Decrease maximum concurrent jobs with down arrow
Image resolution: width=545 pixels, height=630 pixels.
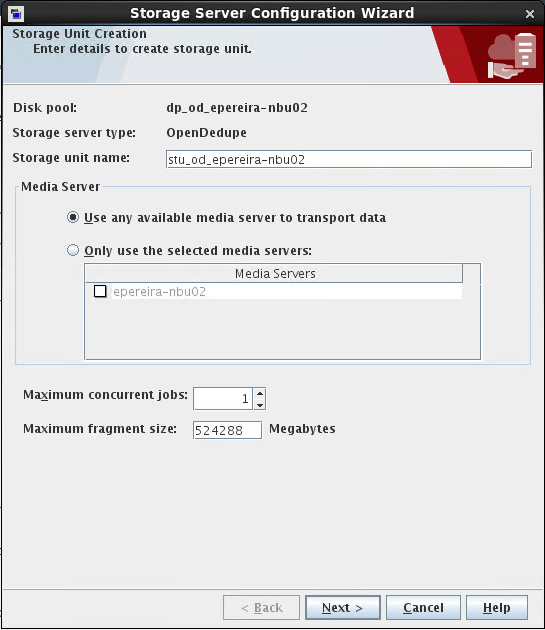(260, 405)
